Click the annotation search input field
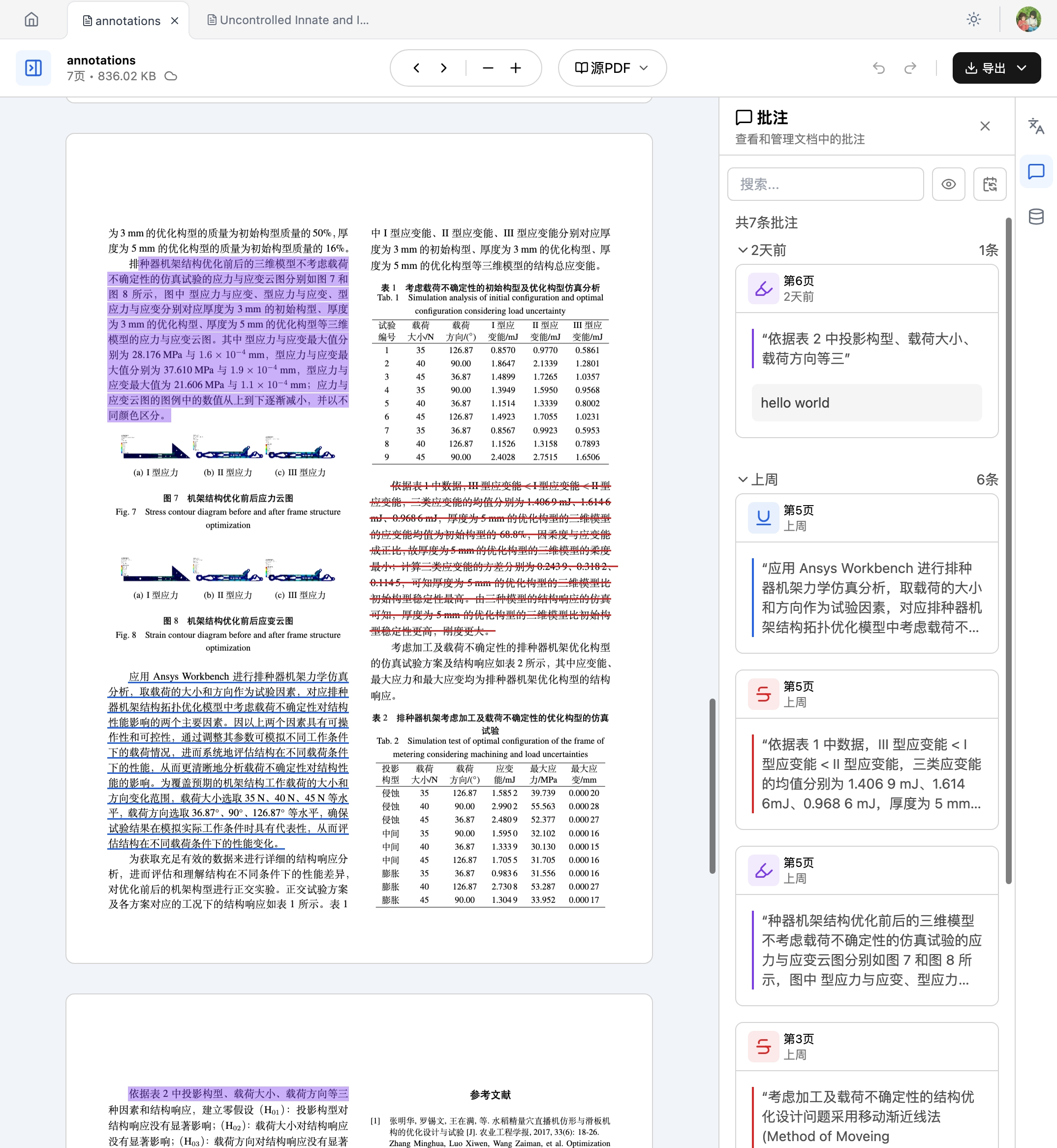This screenshot has height=1148, width=1057. tap(825, 184)
